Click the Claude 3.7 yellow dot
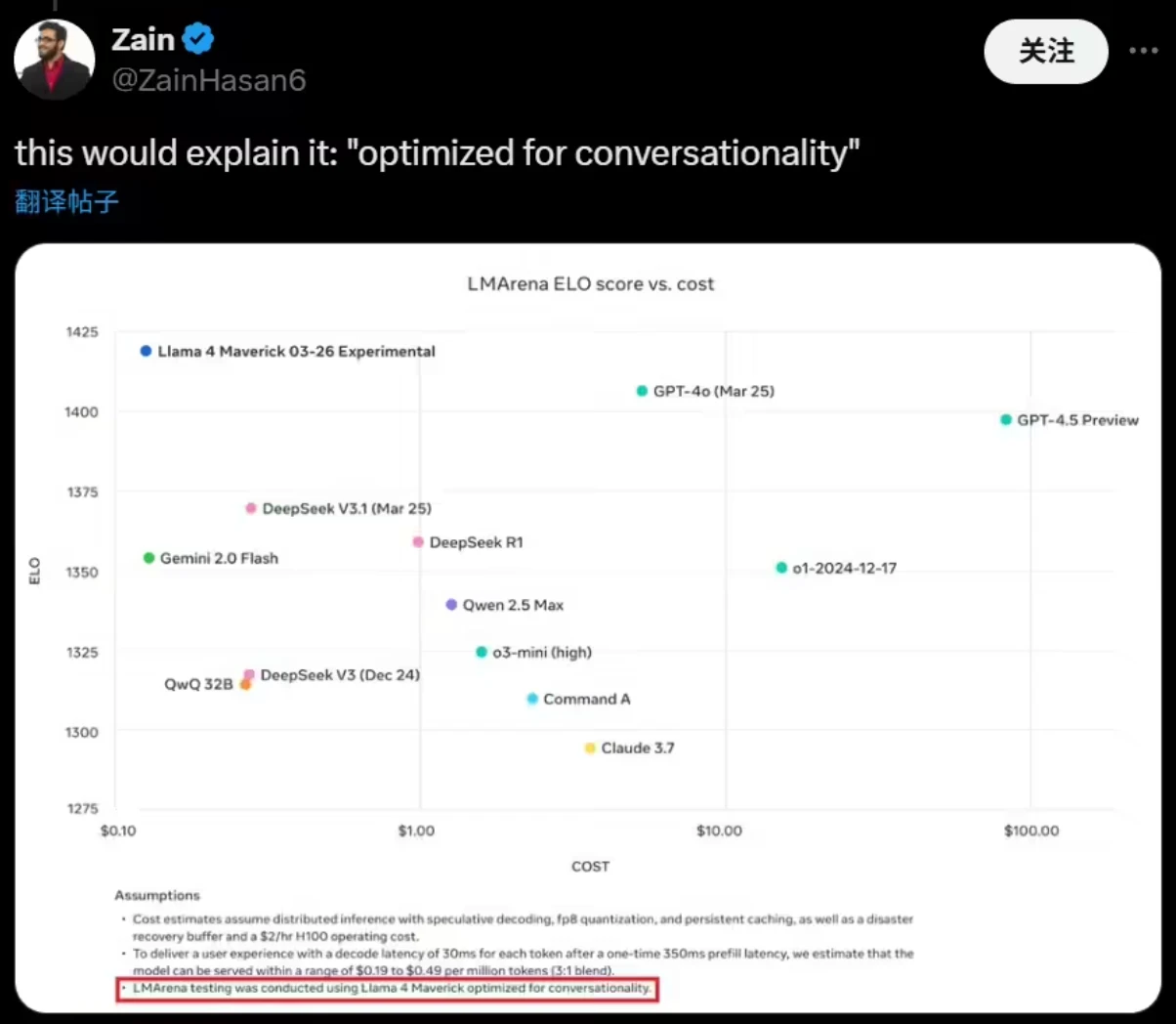Viewport: 1176px width, 1024px height. (x=590, y=748)
